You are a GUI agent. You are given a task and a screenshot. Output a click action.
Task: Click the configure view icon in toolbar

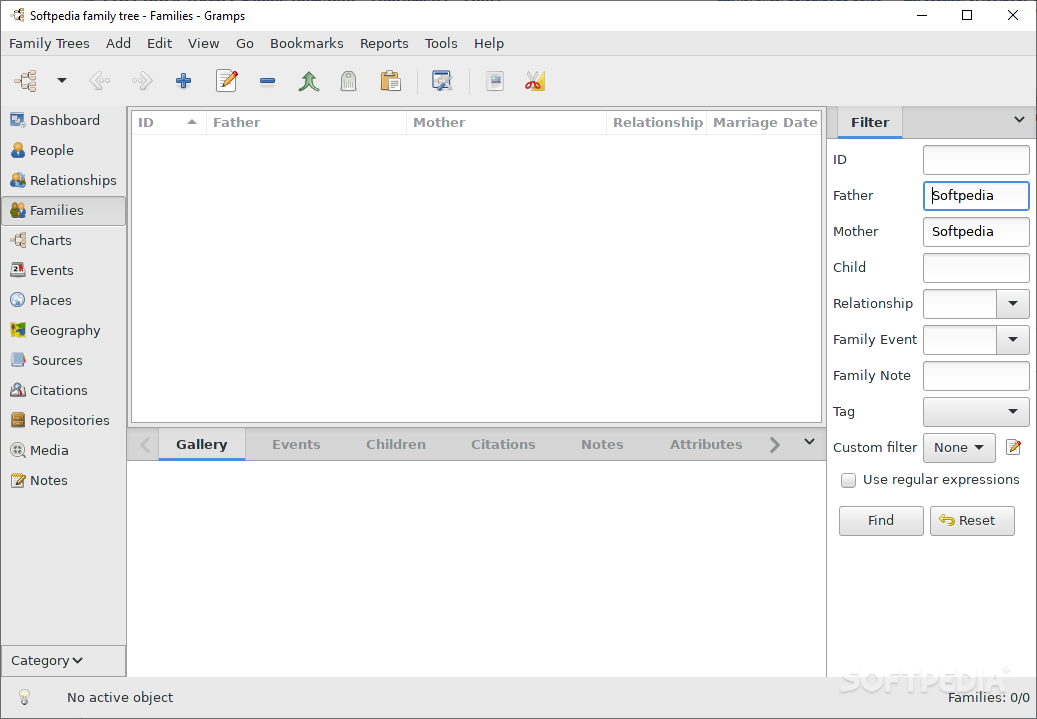pyautogui.click(x=441, y=81)
